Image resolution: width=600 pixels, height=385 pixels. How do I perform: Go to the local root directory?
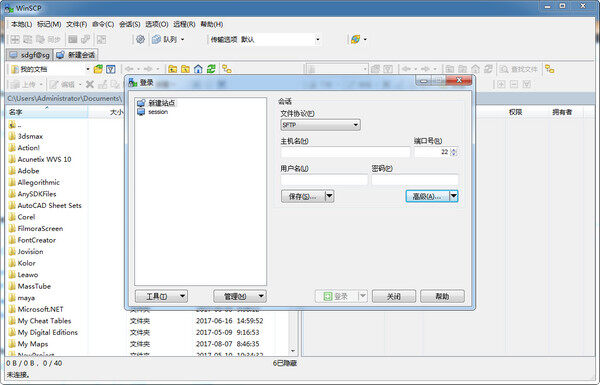click(186, 69)
